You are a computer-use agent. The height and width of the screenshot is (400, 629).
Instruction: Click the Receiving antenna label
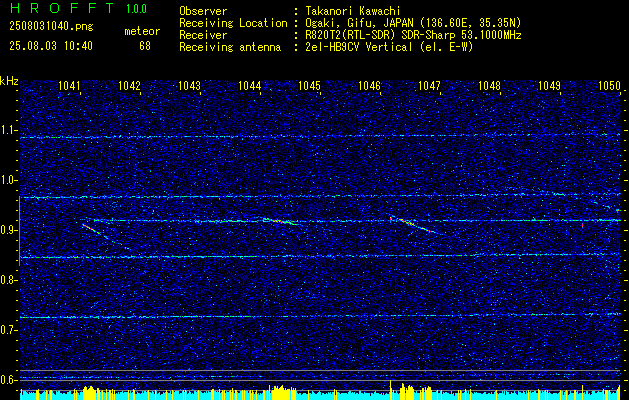pyautogui.click(x=230, y=47)
